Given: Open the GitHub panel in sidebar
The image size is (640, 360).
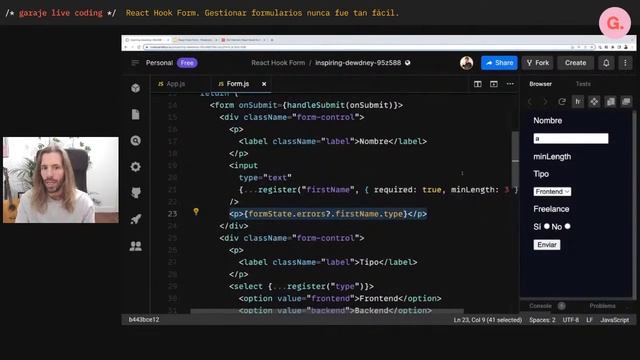Looking at the screenshot, I should 136,193.
